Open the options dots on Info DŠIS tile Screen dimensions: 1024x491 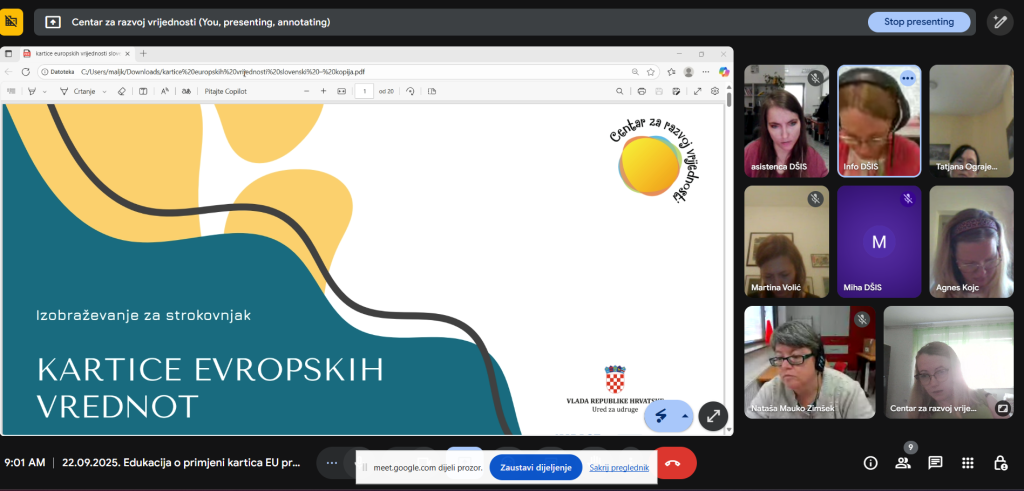point(908,78)
